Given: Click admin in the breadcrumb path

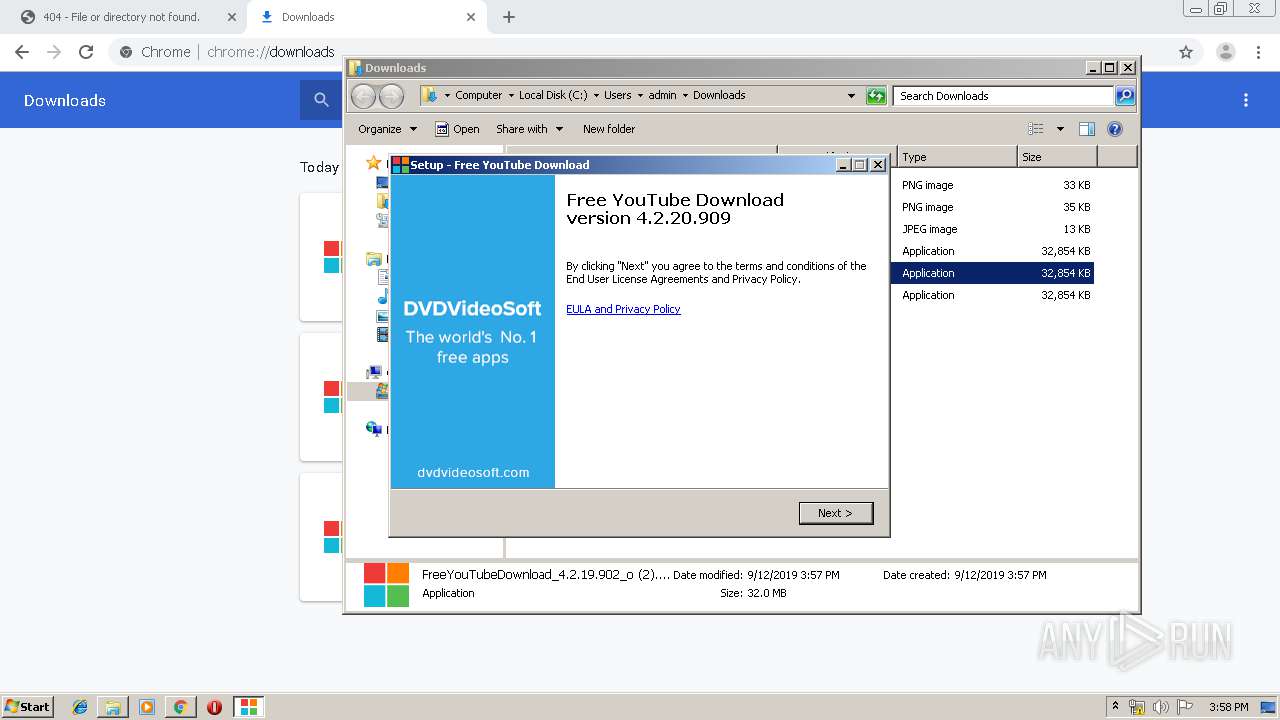Looking at the screenshot, I should coord(662,96).
